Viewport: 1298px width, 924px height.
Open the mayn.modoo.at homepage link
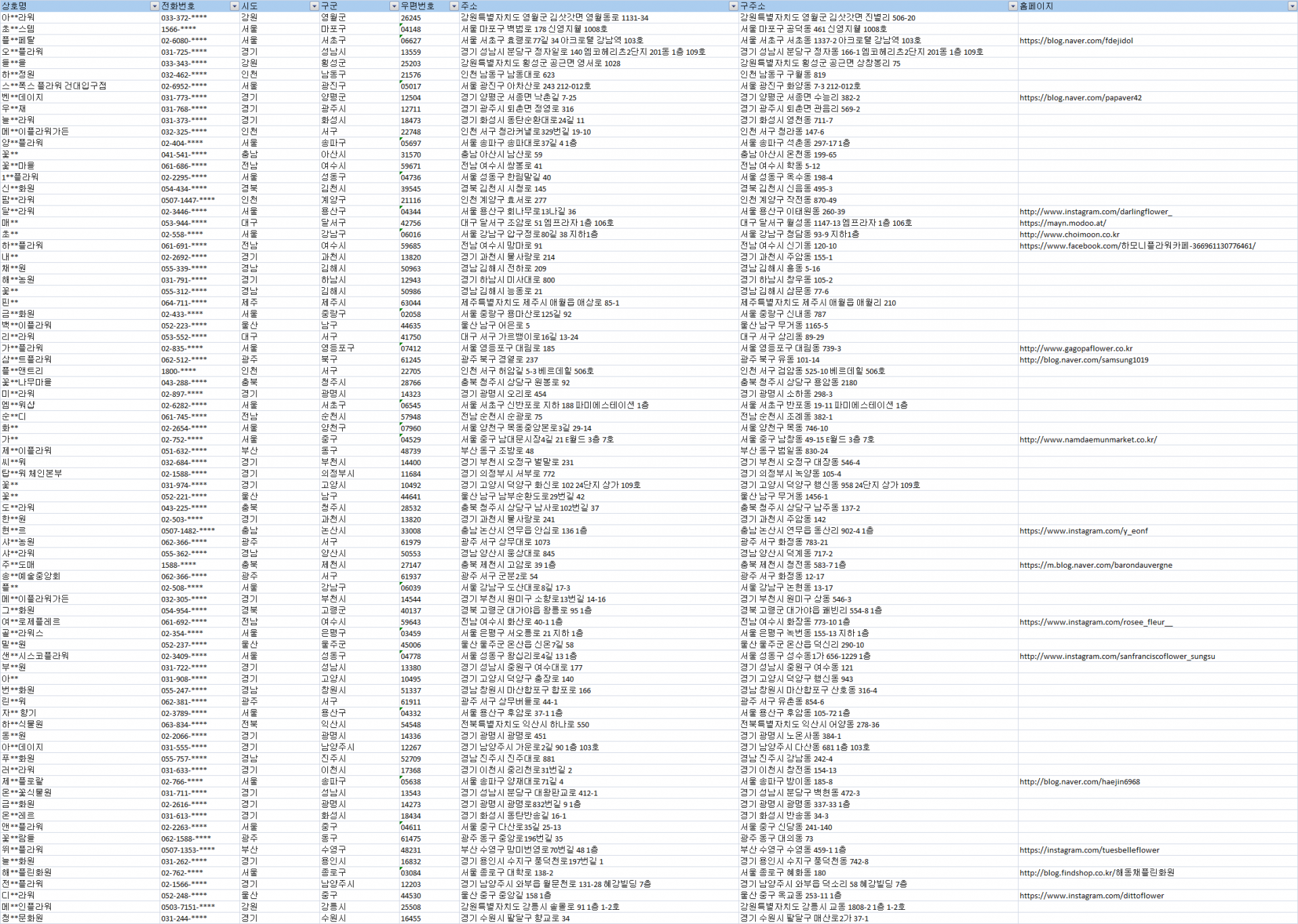[1062, 223]
